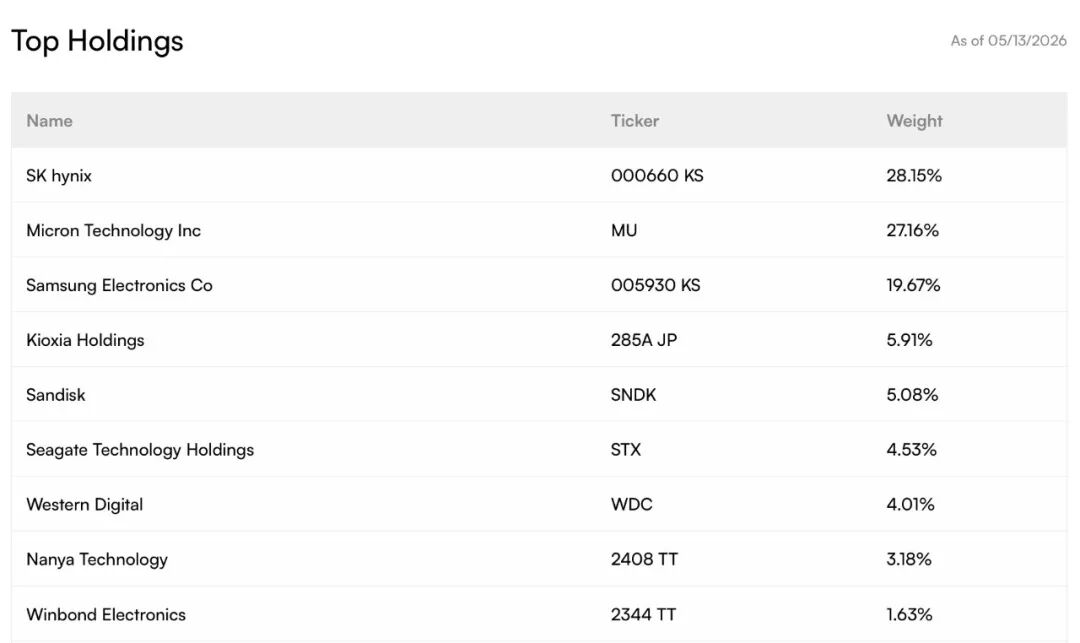Select ticker 2408 TT
1080x643 pixels.
point(644,559)
